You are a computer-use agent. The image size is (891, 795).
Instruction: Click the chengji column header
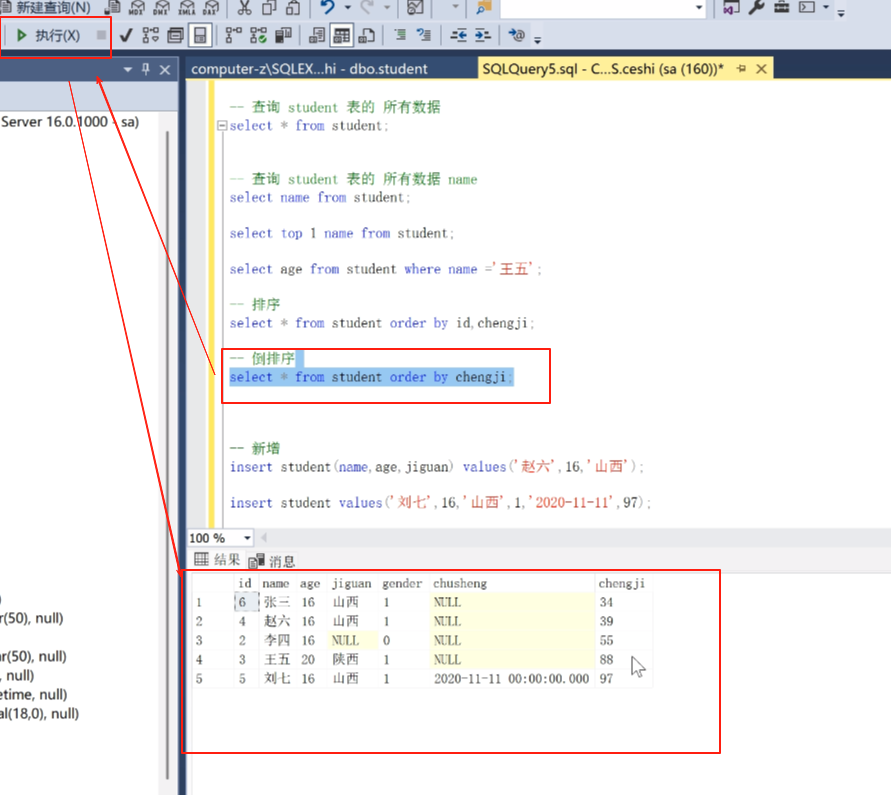tap(622, 584)
